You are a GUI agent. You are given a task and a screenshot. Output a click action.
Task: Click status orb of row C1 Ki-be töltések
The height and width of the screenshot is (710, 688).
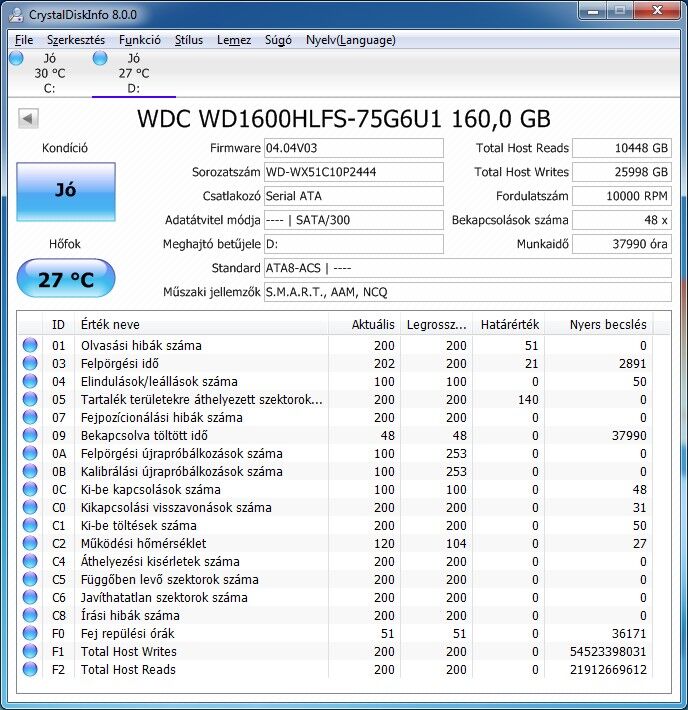pos(30,525)
